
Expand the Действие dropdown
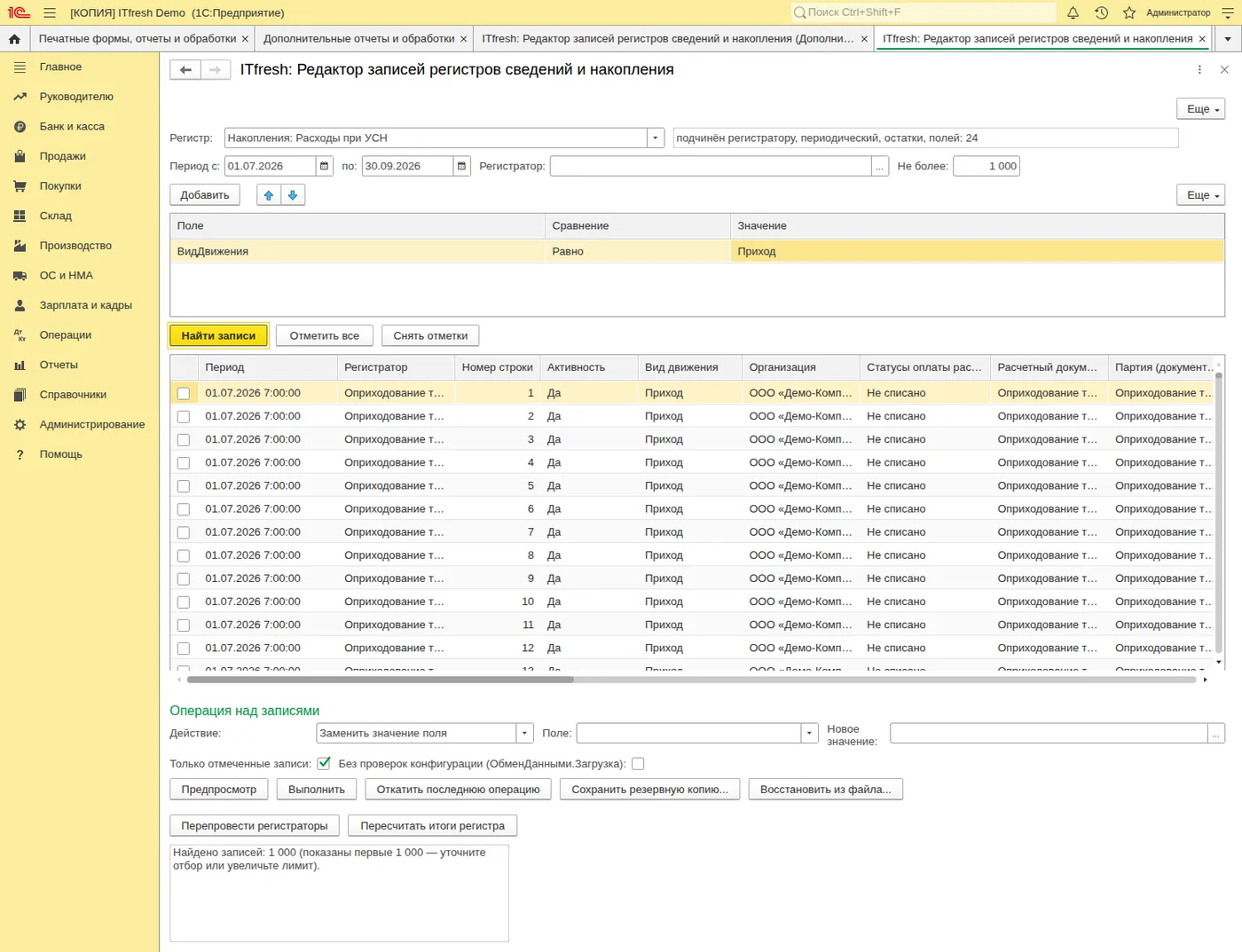[x=525, y=734]
